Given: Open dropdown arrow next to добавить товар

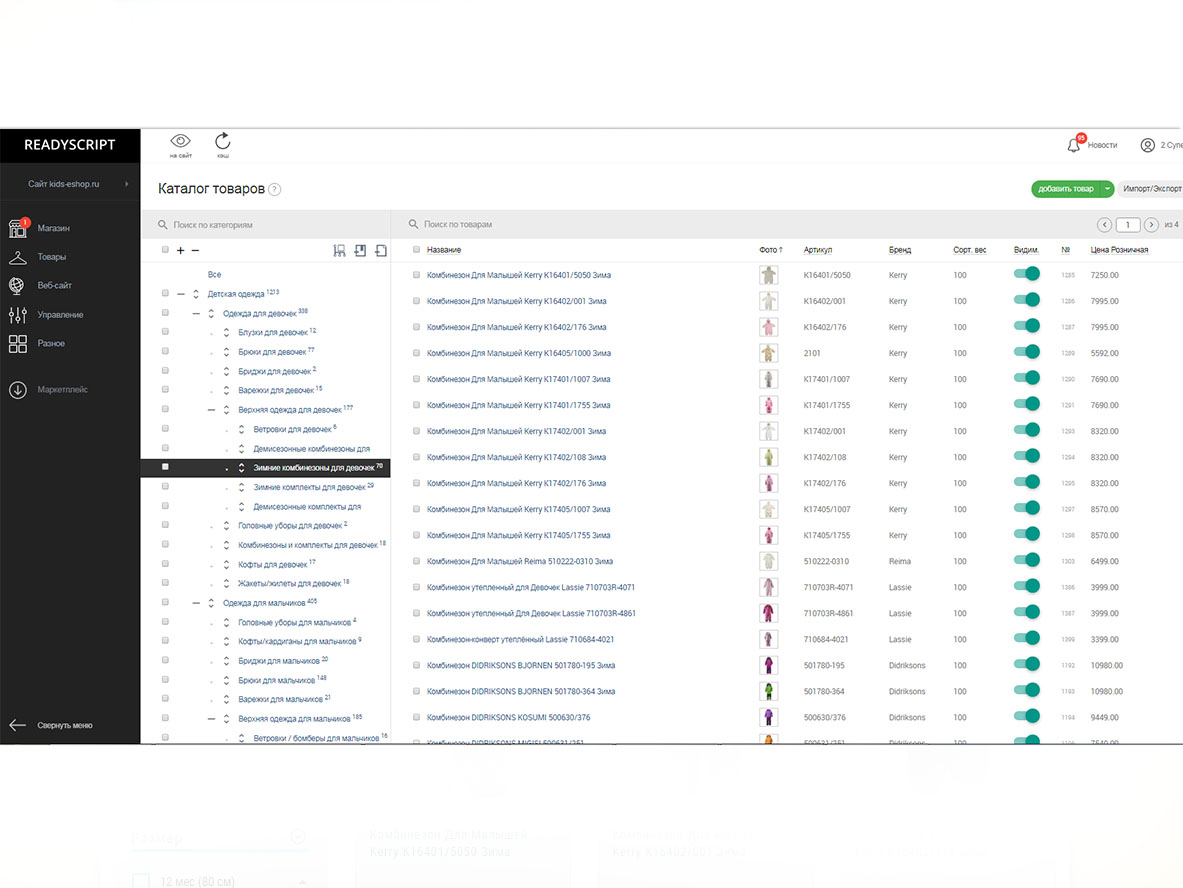Looking at the screenshot, I should [x=1108, y=189].
